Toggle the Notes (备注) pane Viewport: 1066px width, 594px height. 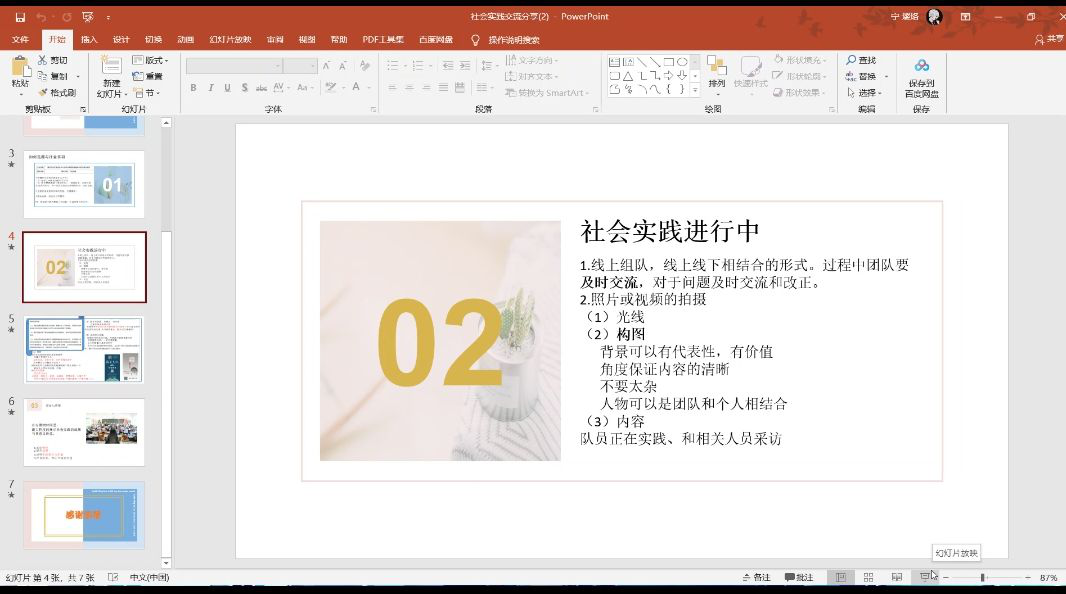[756, 578]
